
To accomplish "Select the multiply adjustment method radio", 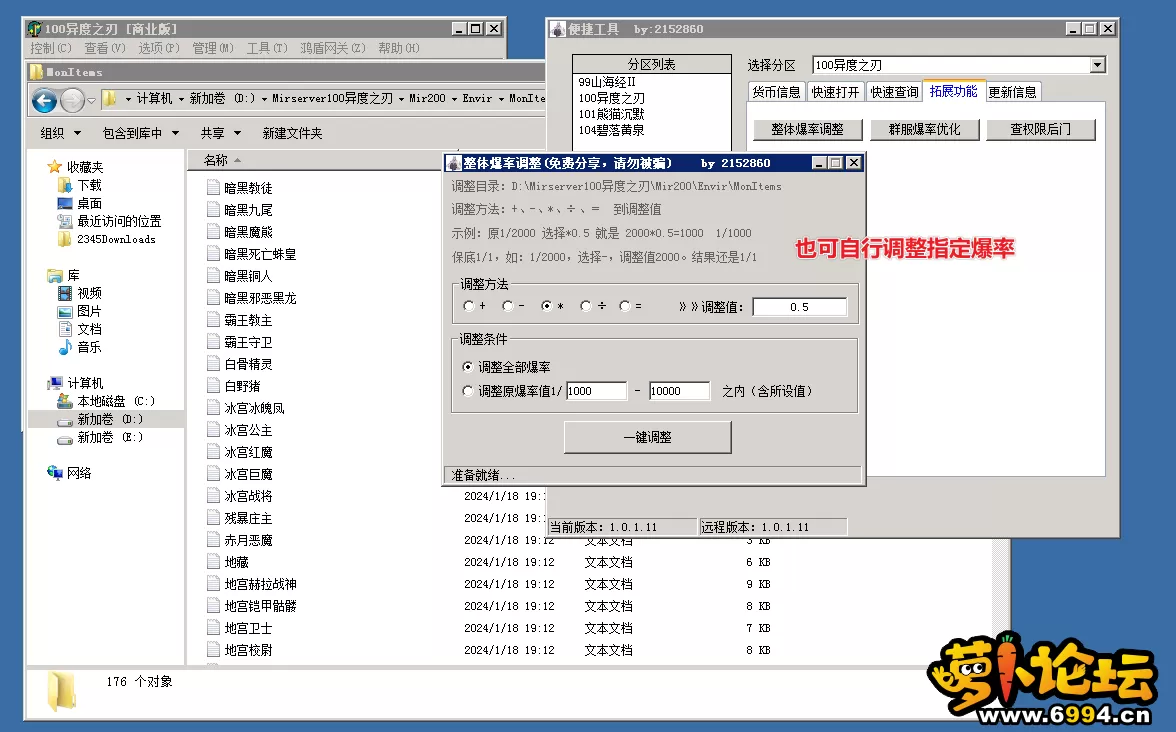I will 546,306.
